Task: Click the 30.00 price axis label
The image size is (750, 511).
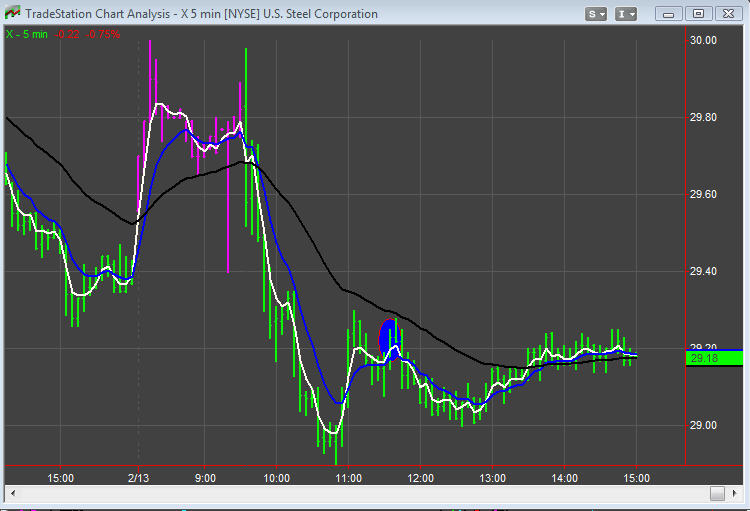Action: 703,40
